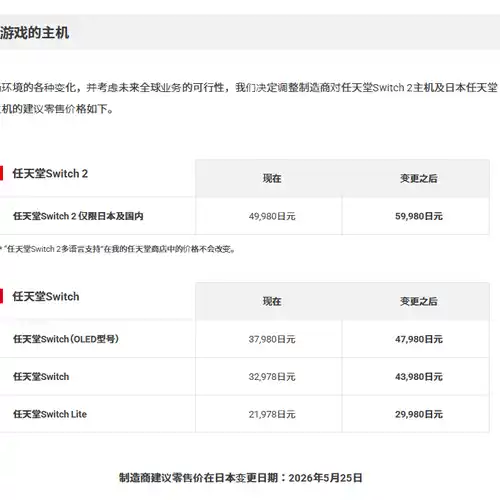The image size is (500, 500).
Task: Click the 29,980日元 Switch Lite new price
Action: coord(419,414)
